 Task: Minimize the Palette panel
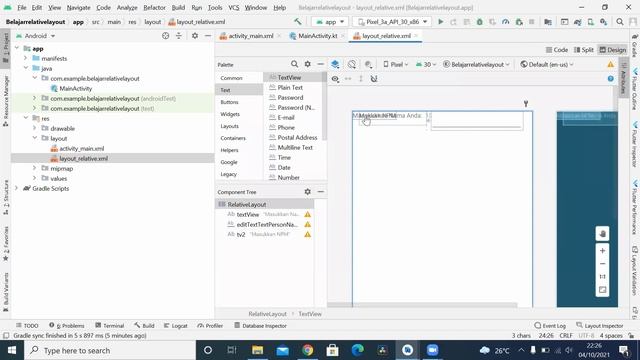tap(320, 64)
